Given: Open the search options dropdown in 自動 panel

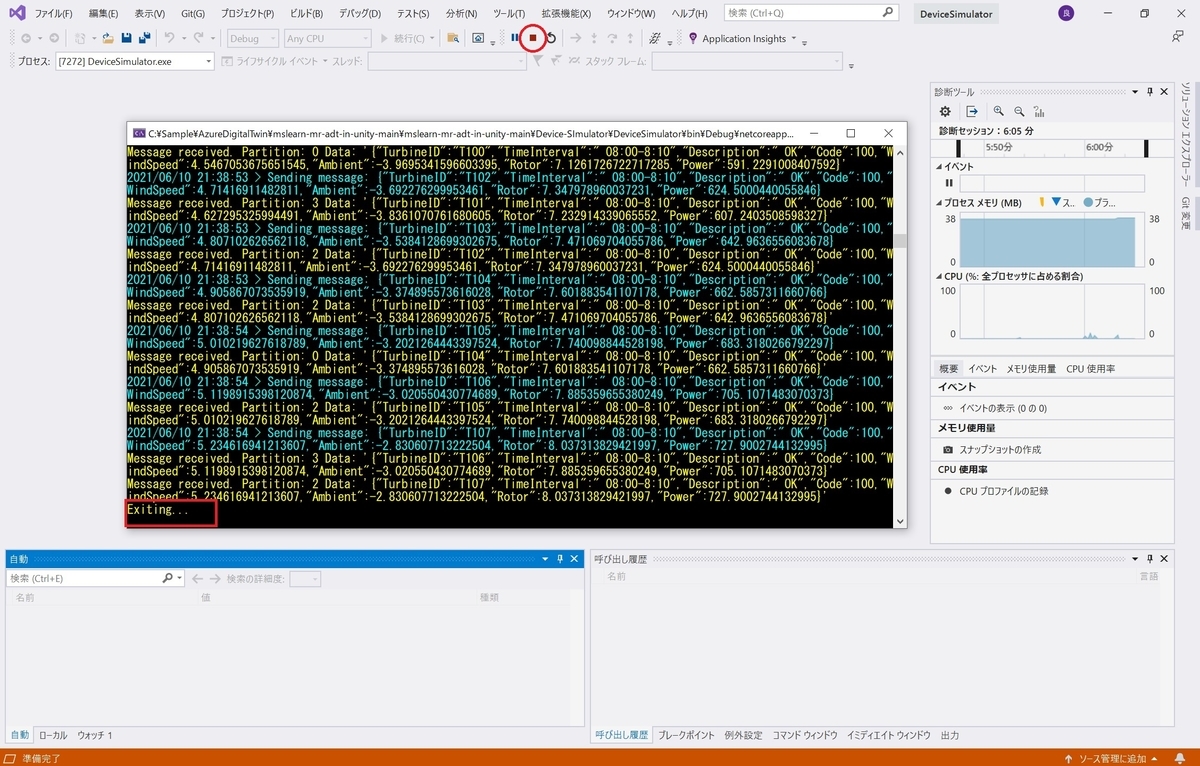Looking at the screenshot, I should pyautogui.click(x=180, y=578).
